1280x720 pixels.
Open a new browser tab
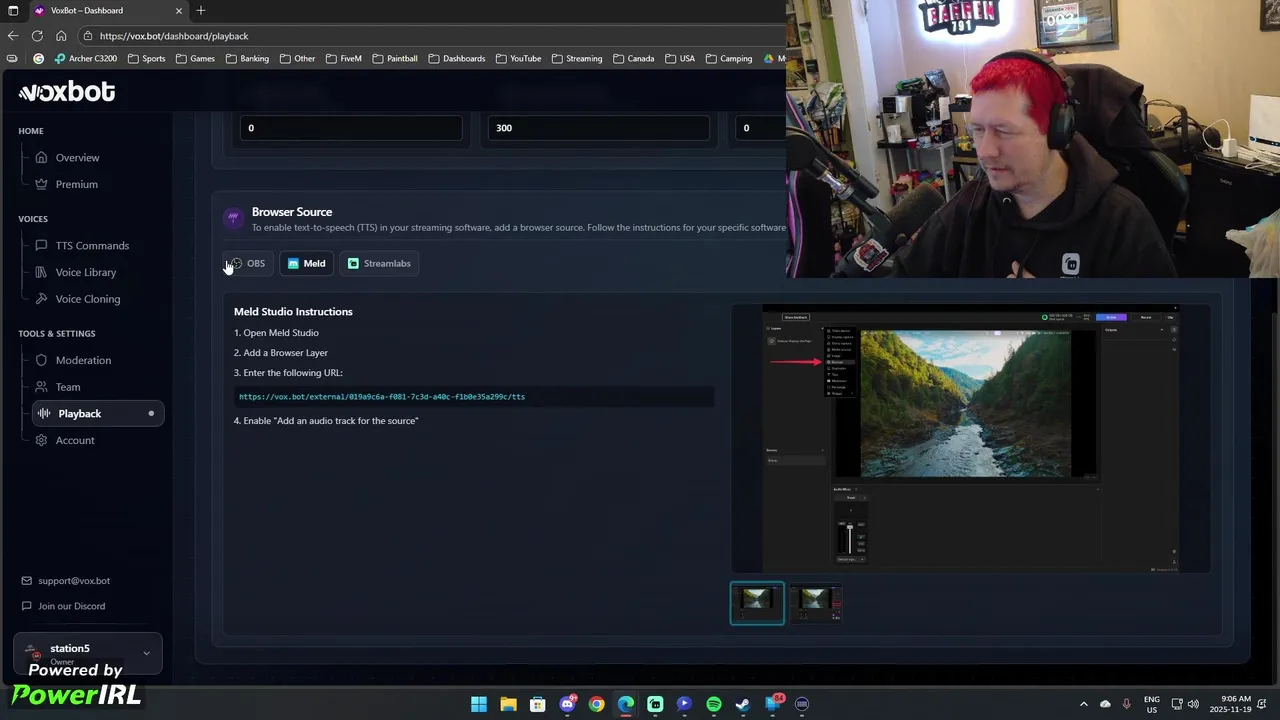pos(201,10)
